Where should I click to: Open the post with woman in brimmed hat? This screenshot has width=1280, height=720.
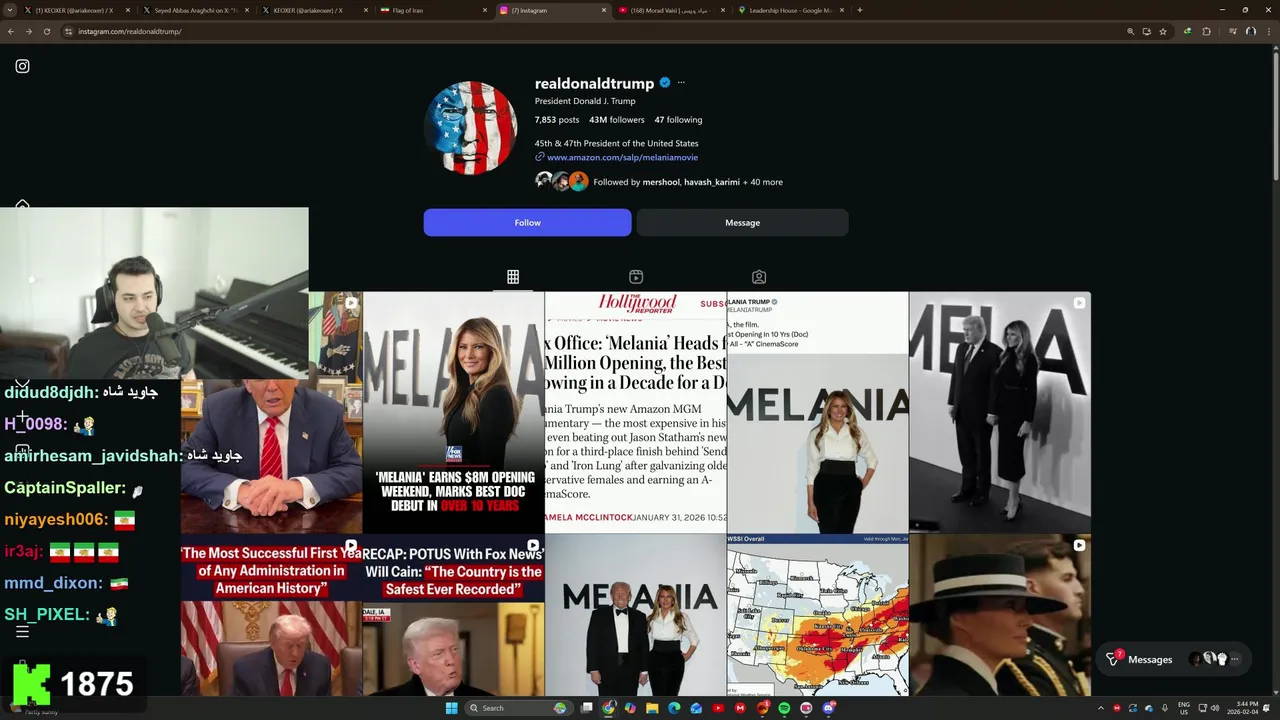pos(1000,615)
